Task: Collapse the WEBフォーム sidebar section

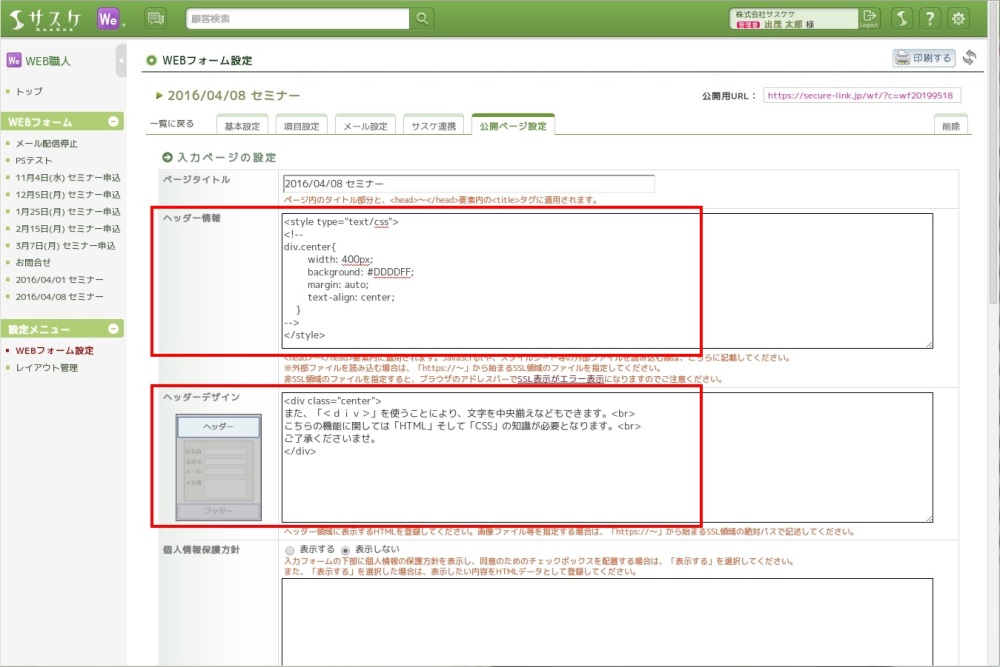Action: click(x=113, y=122)
